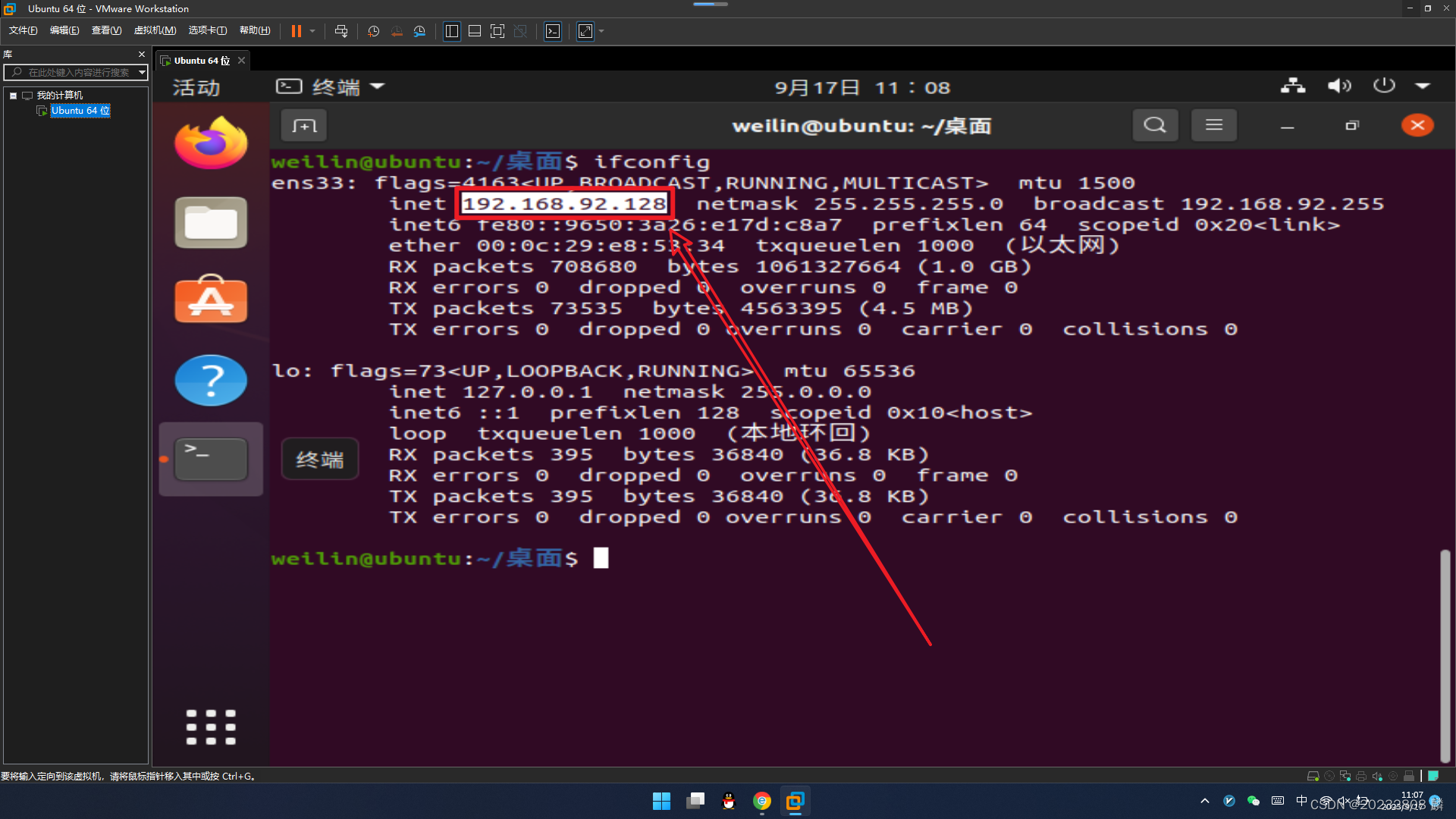Open Ubuntu Software from the dock

tap(211, 300)
